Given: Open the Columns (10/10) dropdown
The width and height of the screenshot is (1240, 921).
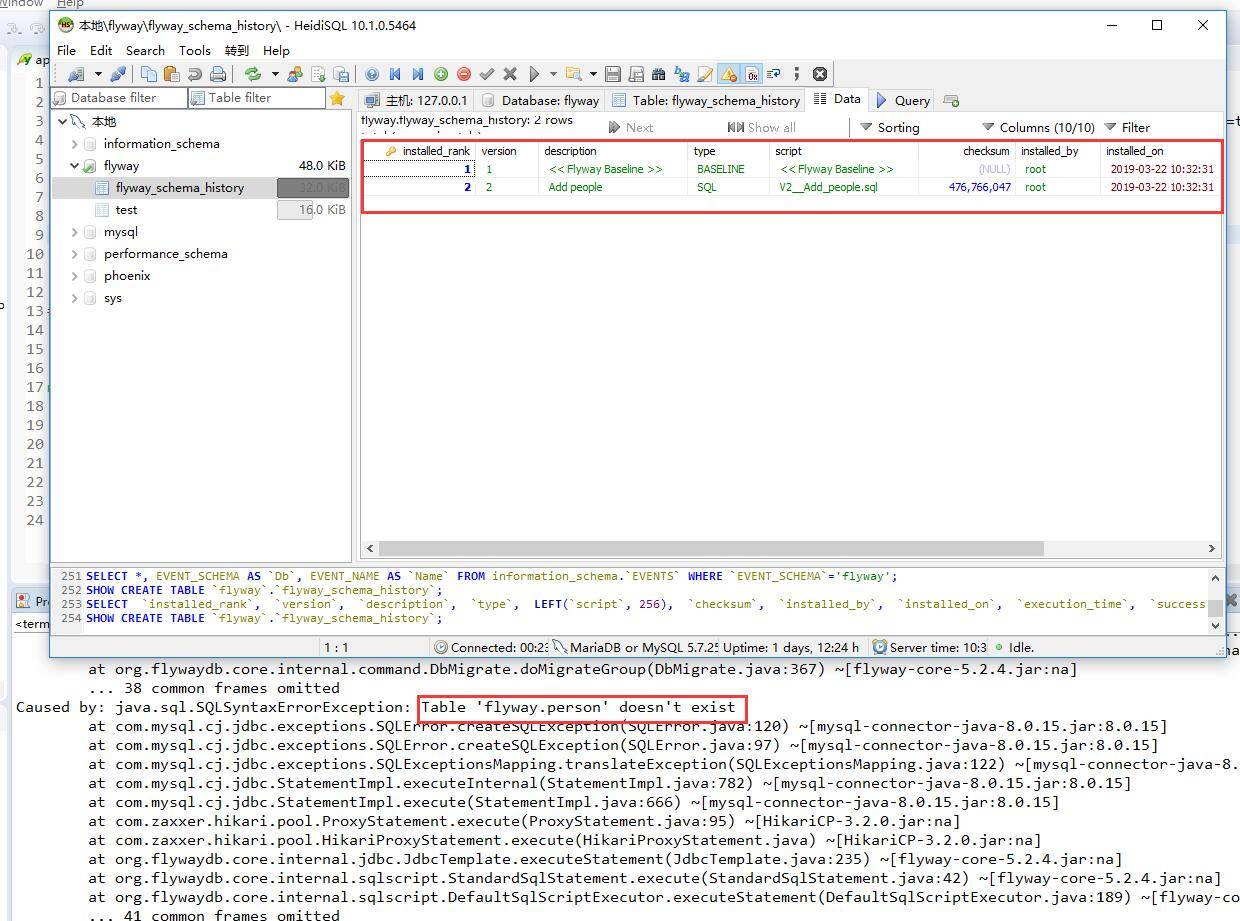Looking at the screenshot, I should 1038,127.
